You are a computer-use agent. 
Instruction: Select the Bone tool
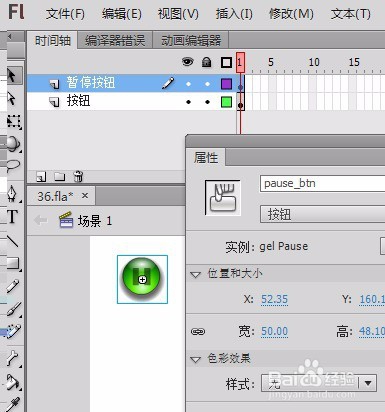point(13,359)
